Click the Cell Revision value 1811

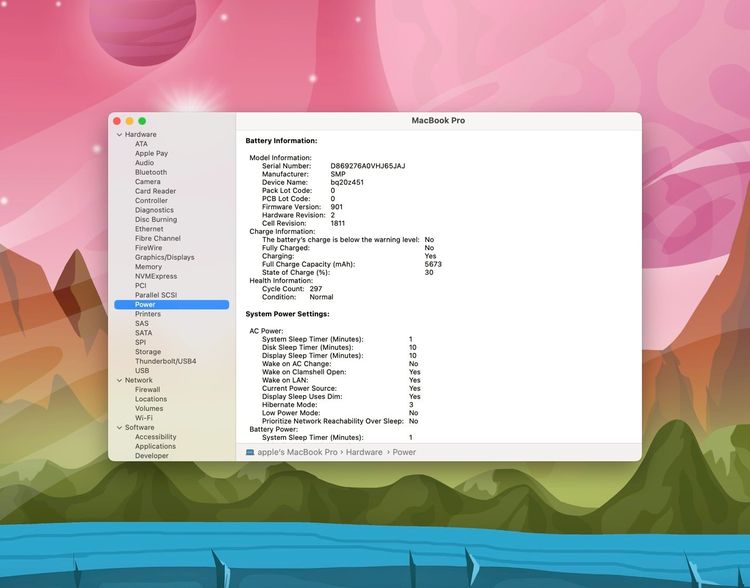click(x=337, y=223)
